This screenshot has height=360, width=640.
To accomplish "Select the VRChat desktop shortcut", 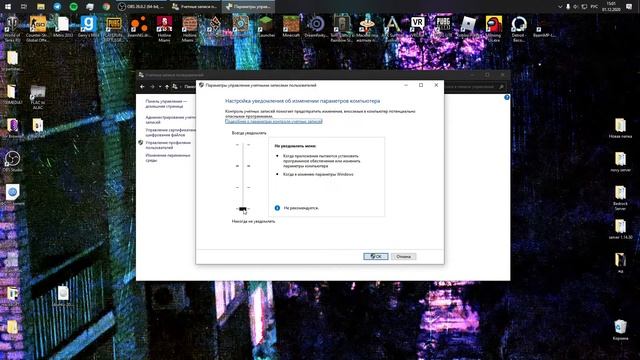I will (417, 27).
